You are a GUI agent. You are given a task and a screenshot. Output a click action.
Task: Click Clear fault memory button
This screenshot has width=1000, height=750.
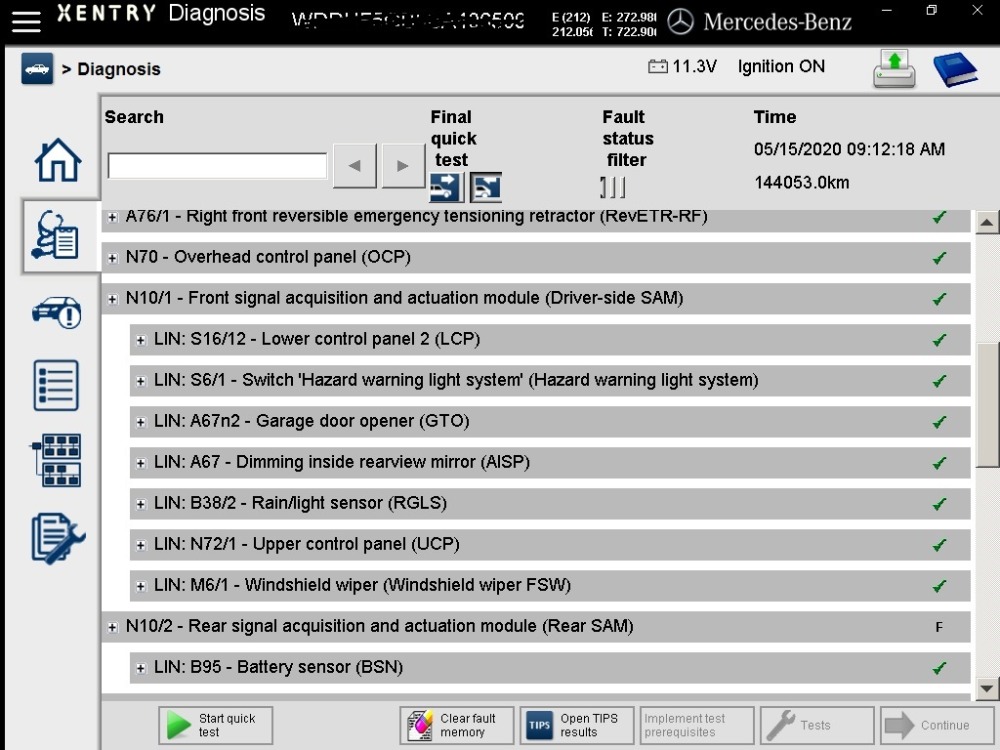pyautogui.click(x=457, y=725)
